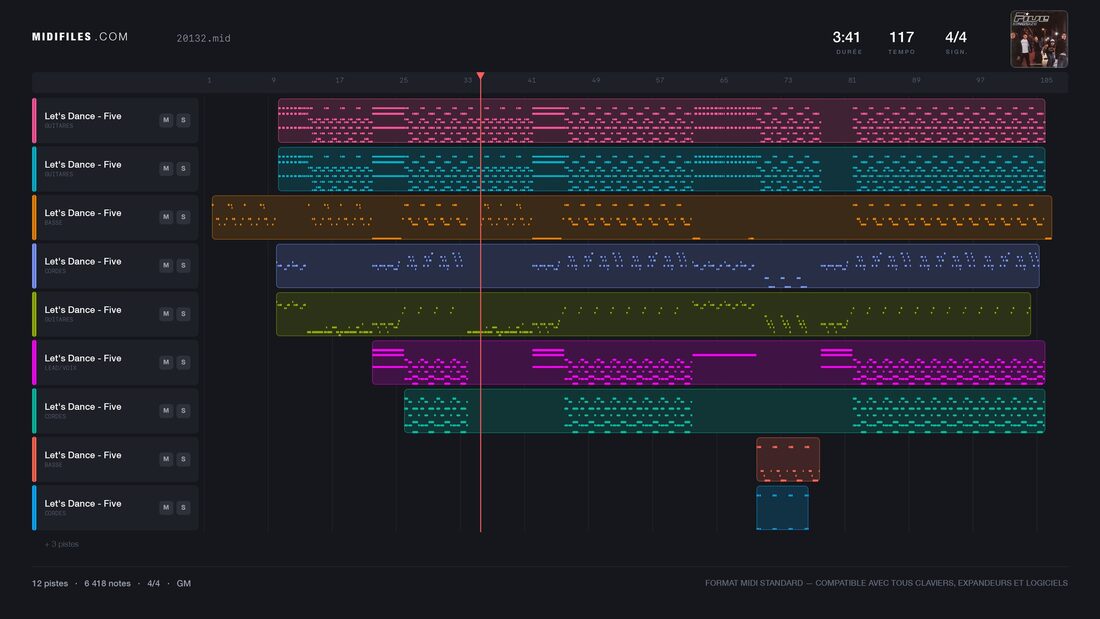1100x619 pixels.
Task: Mute the pink GUITARES track
Action: point(166,120)
